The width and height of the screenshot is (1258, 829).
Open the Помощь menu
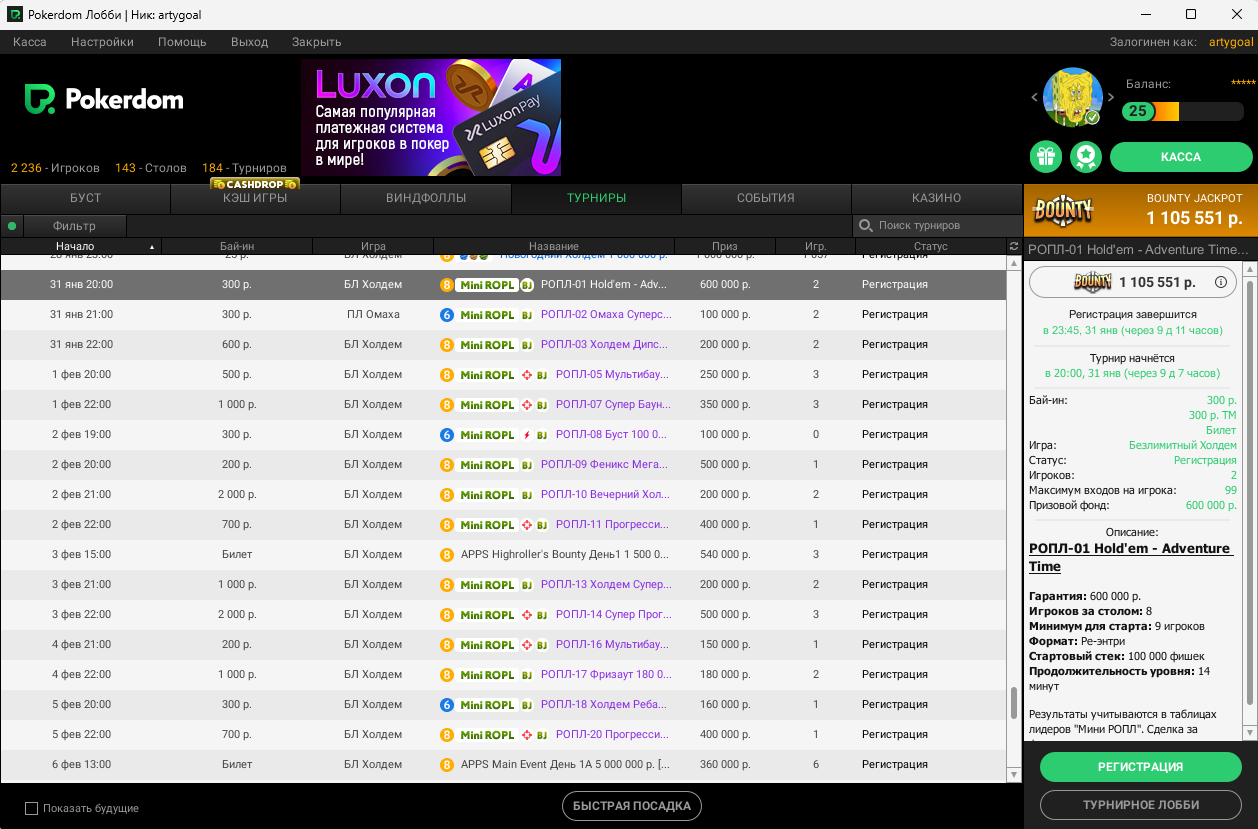[182, 42]
